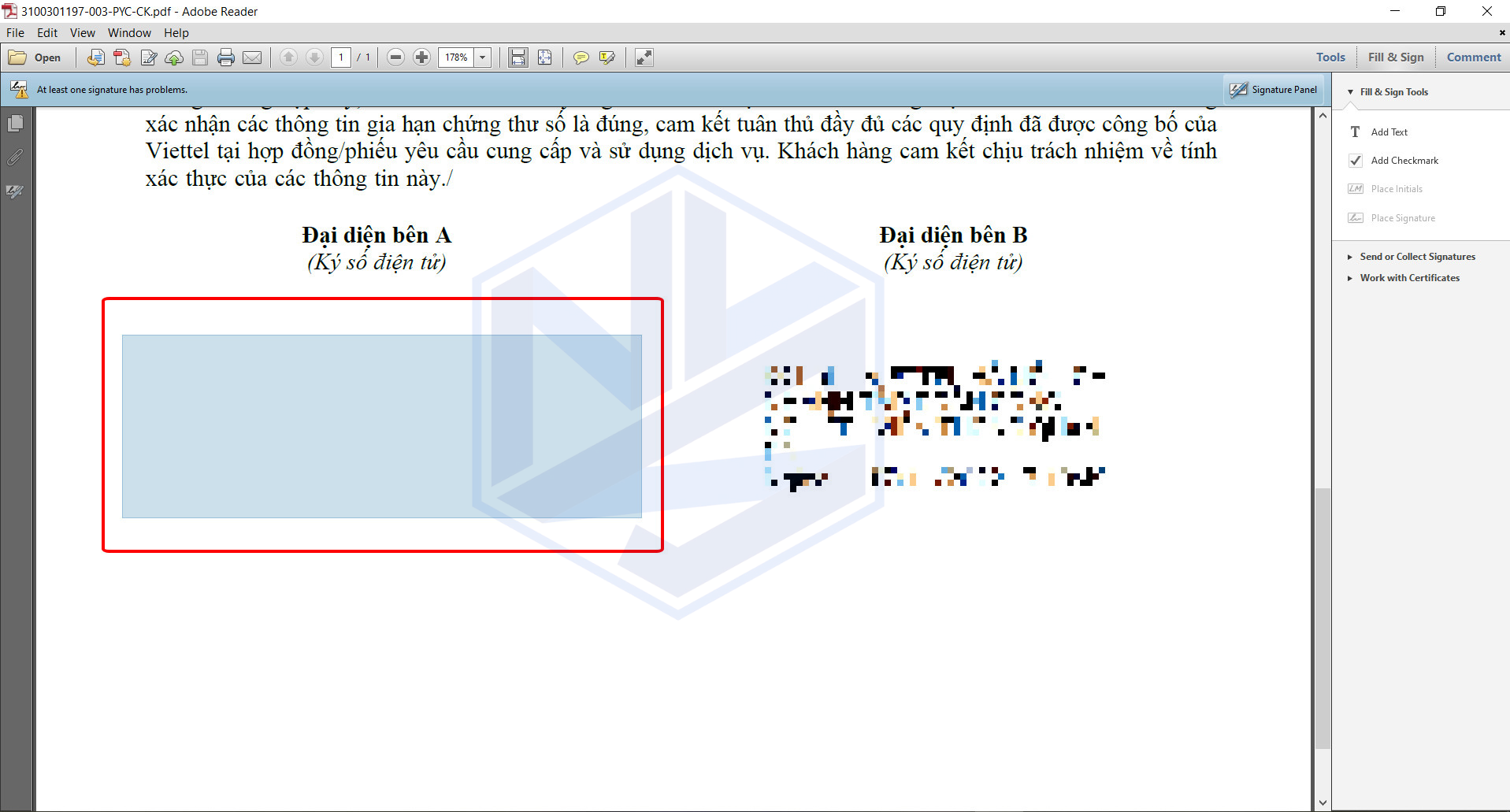The image size is (1510, 812).
Task: Open the page thumbnails side panel icon
Action: (15, 124)
